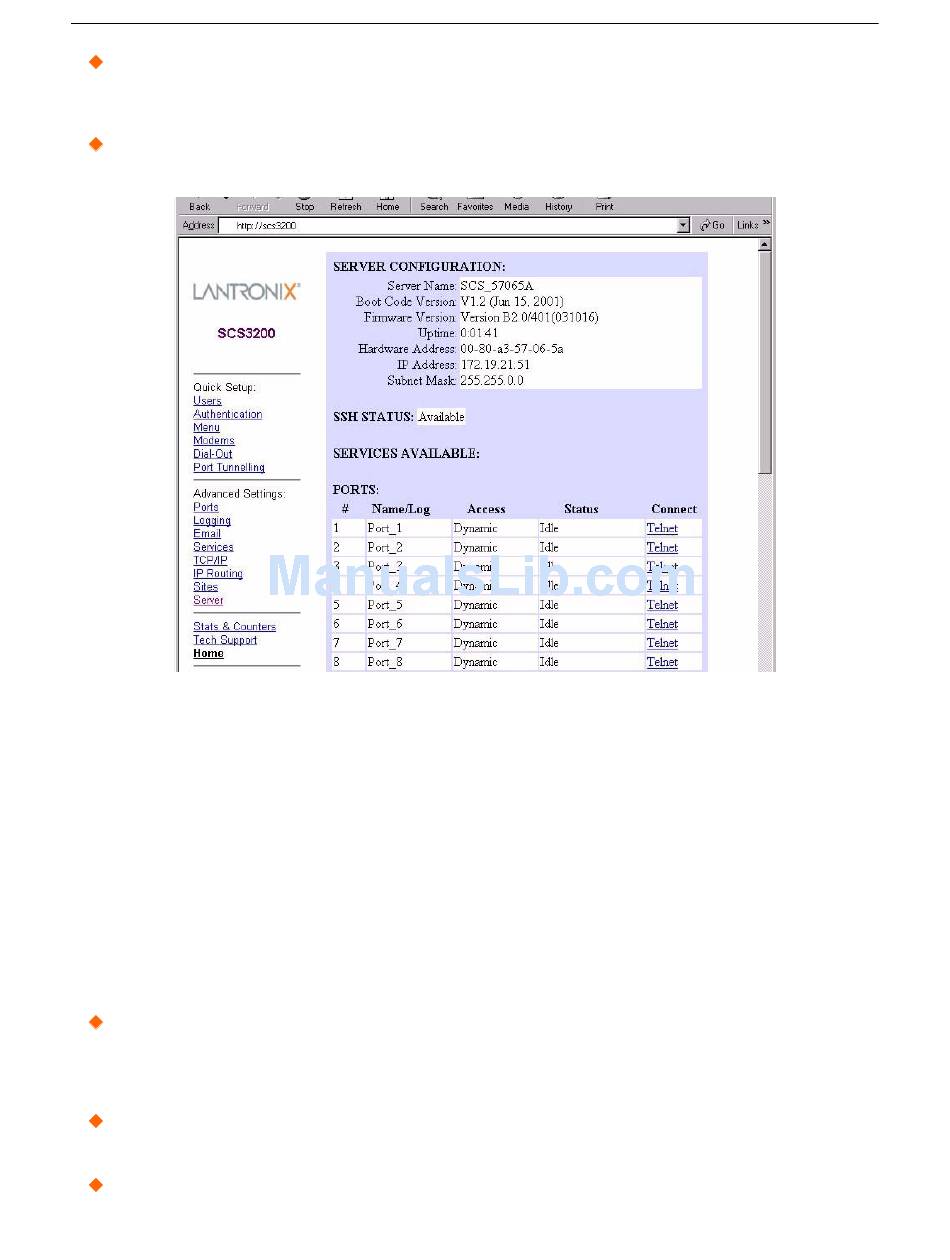Go to the Home toolbar button

[x=388, y=204]
